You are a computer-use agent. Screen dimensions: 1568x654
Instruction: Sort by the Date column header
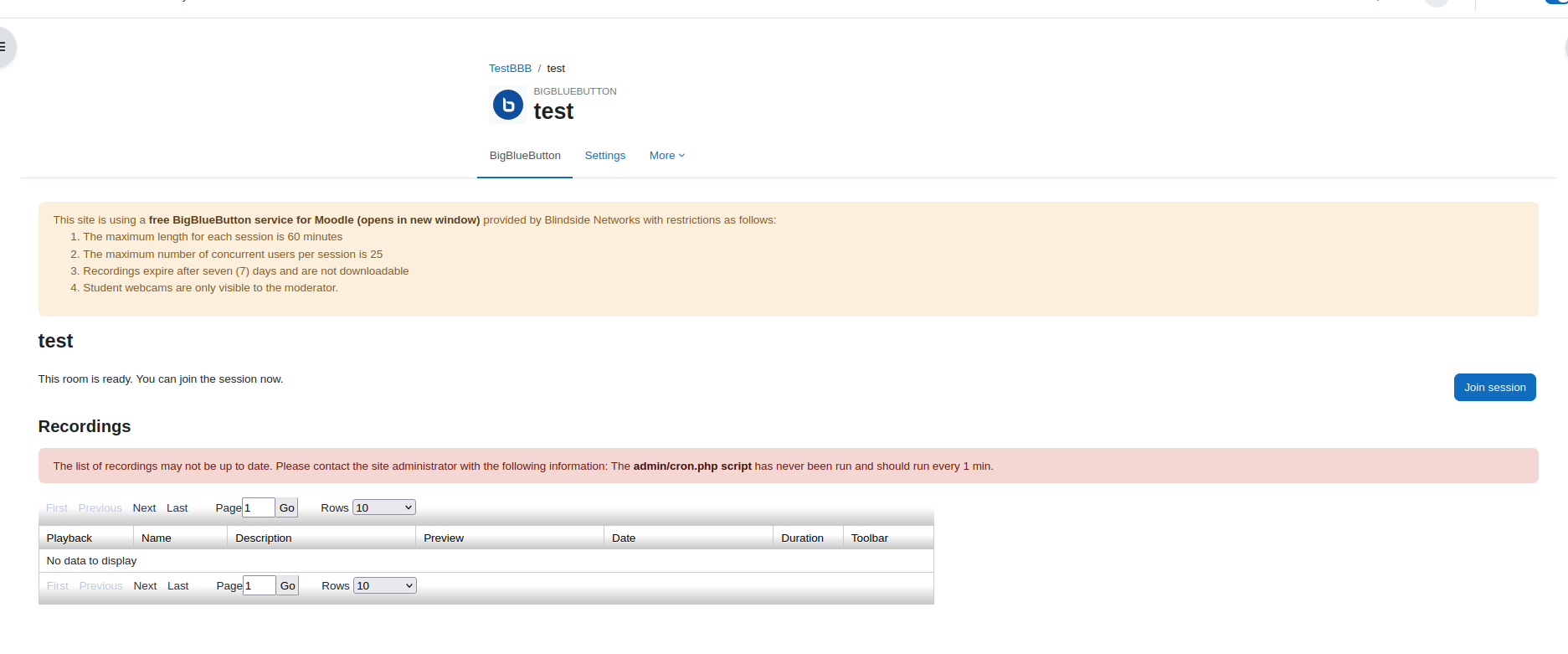[x=624, y=538]
